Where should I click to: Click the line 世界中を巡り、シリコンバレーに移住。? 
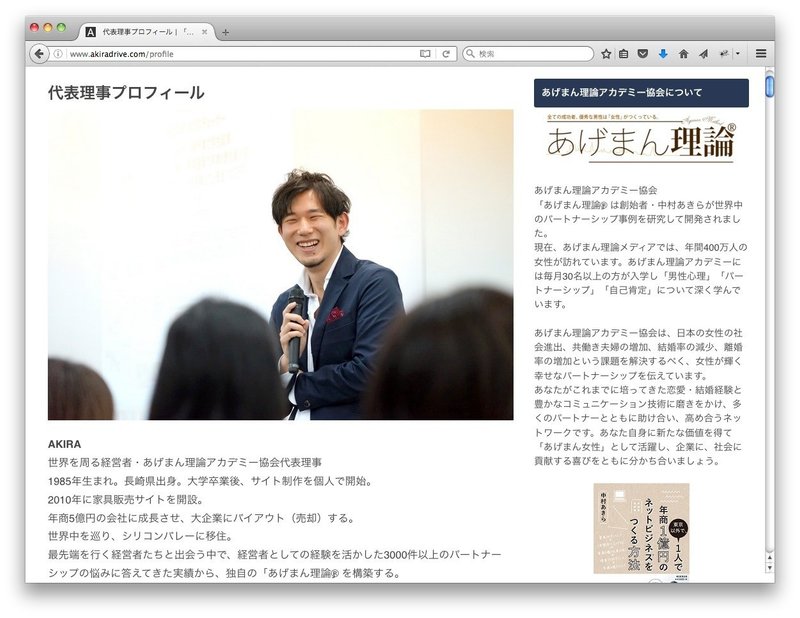tap(140, 536)
